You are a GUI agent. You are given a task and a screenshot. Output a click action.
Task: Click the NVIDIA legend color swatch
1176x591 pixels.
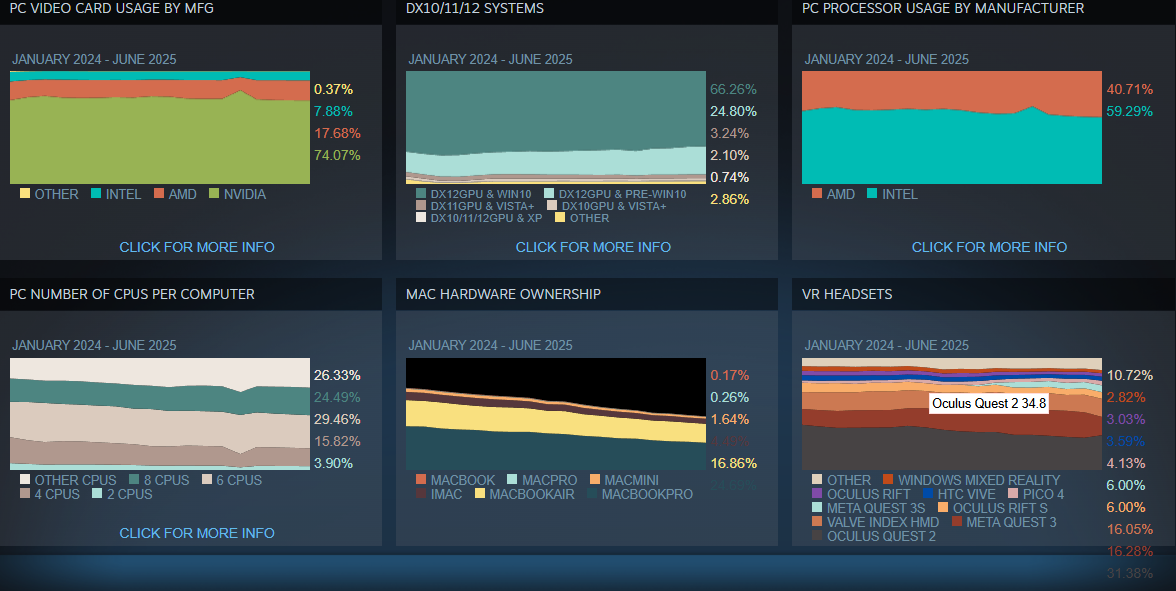coord(213,194)
